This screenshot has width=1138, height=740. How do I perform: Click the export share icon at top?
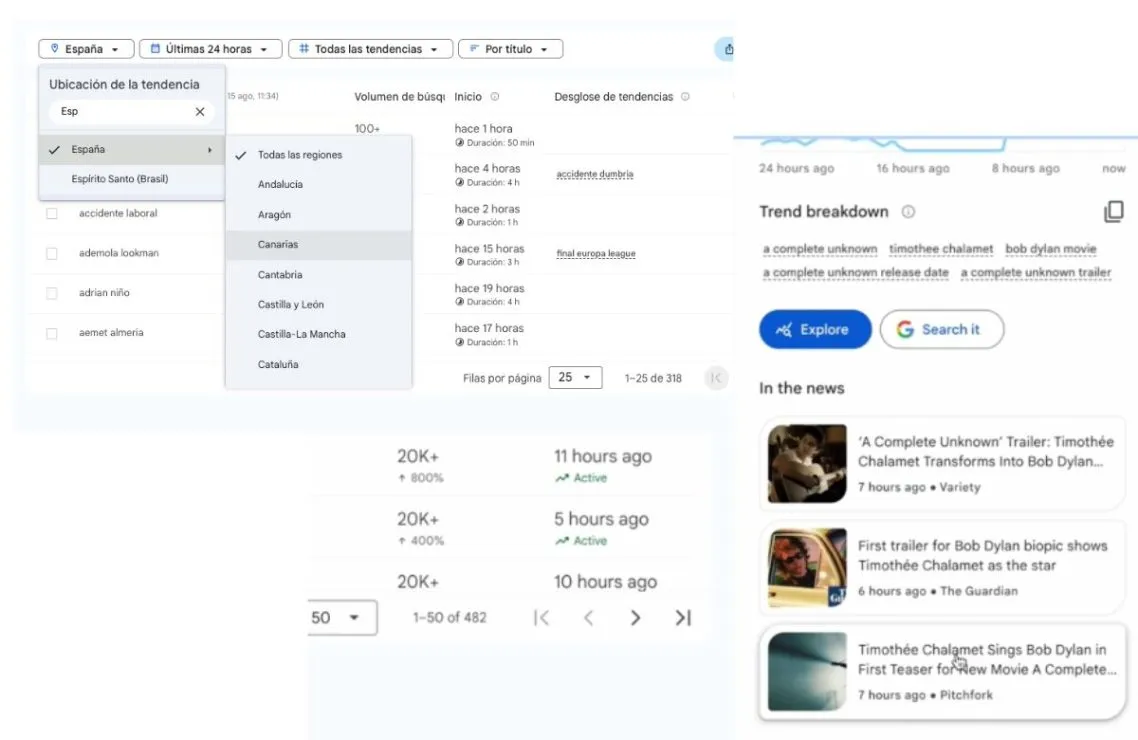726,49
